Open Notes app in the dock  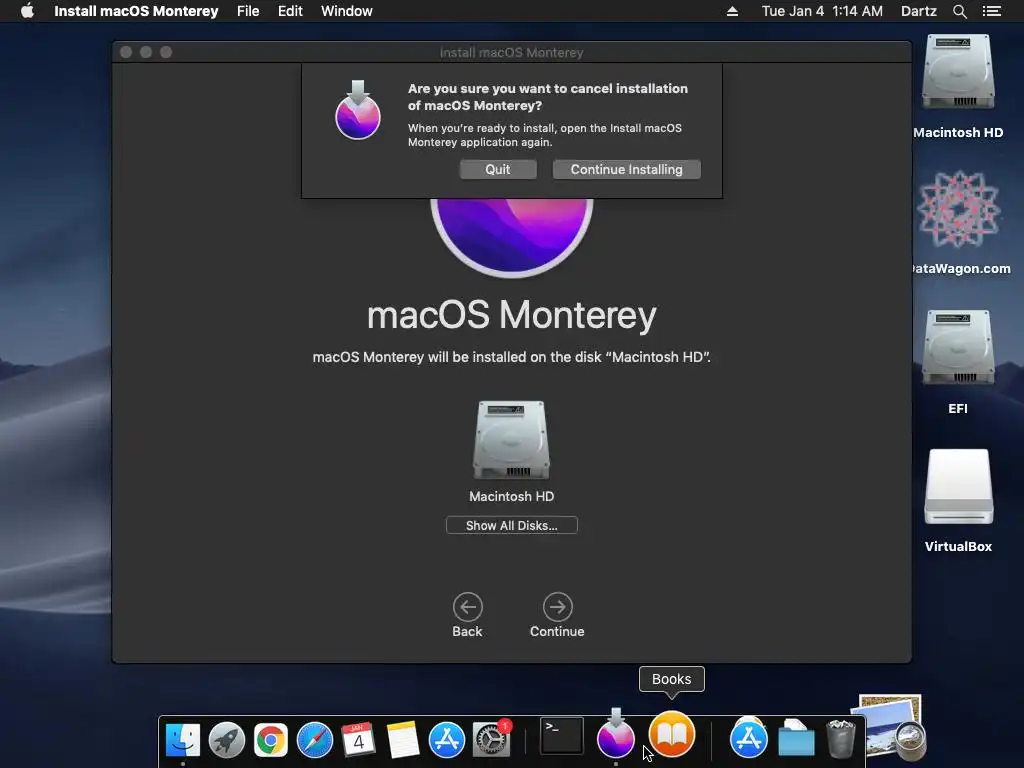402,740
